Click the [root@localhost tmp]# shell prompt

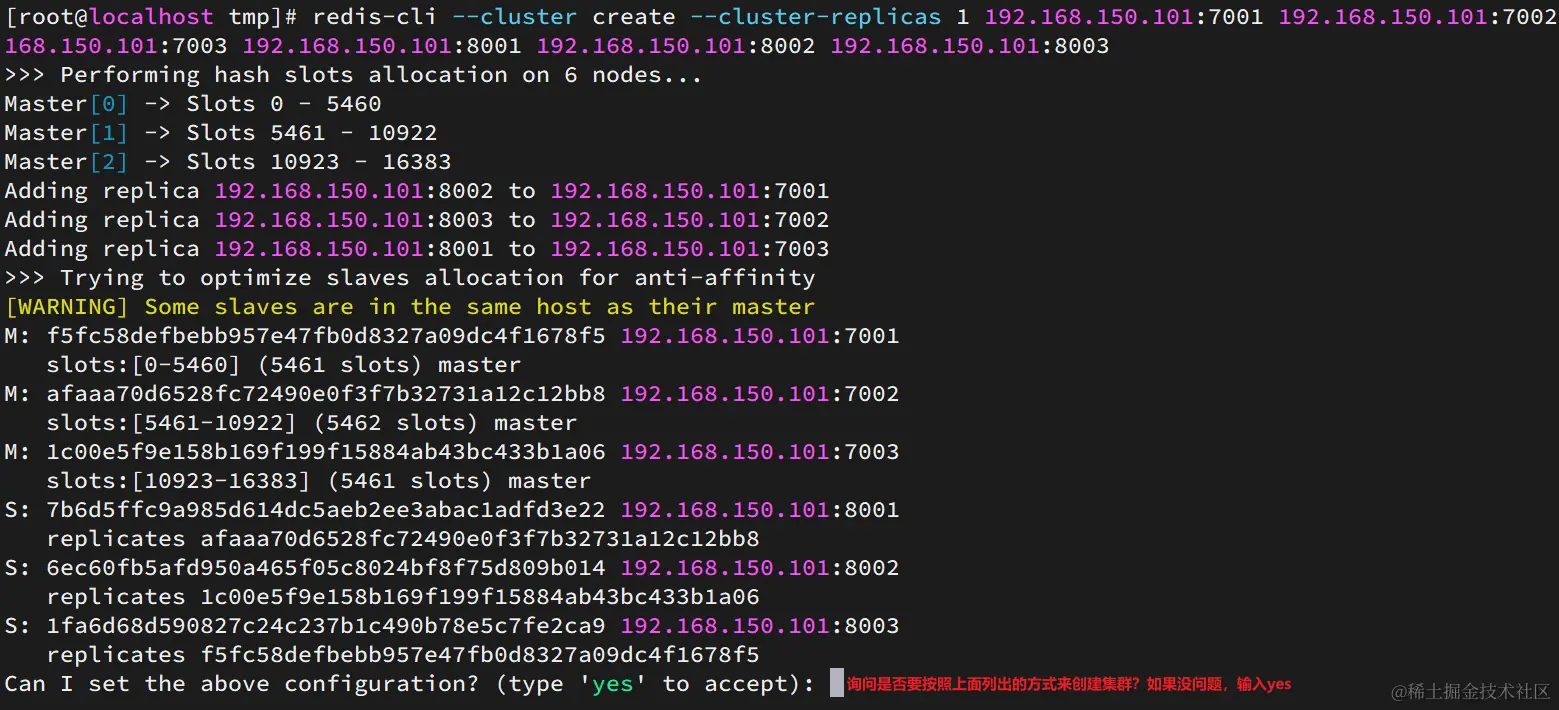[x=151, y=17]
